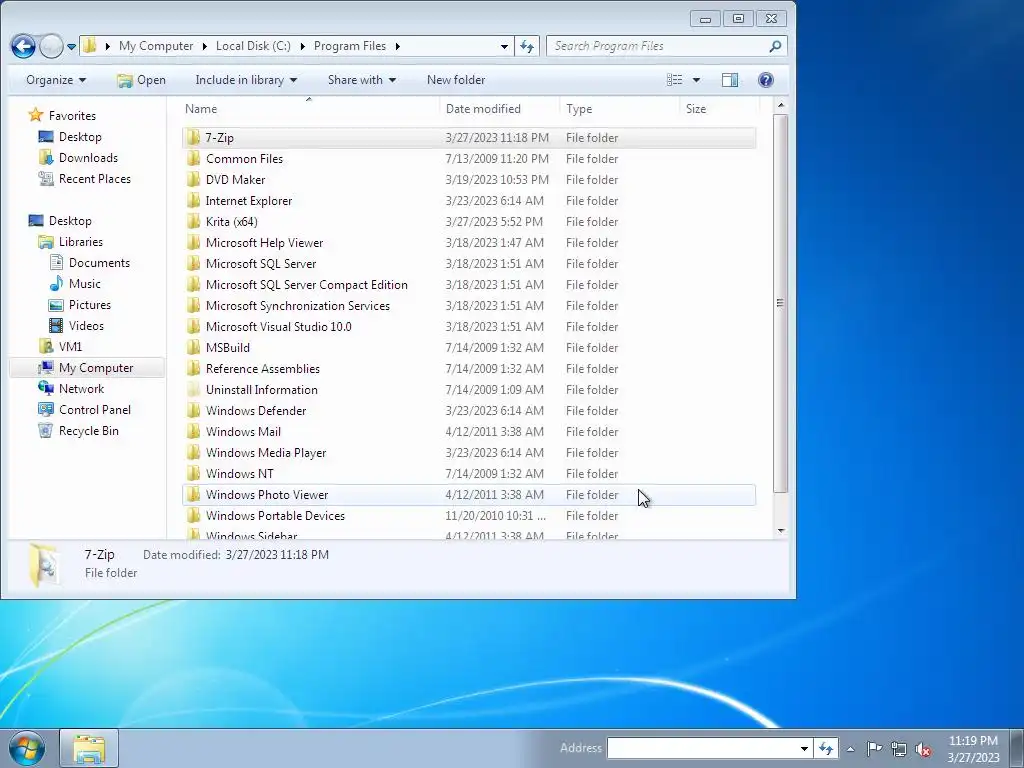Screen dimensions: 1024x768
Task: Select the 7-Zip folder icon
Action: point(193,138)
